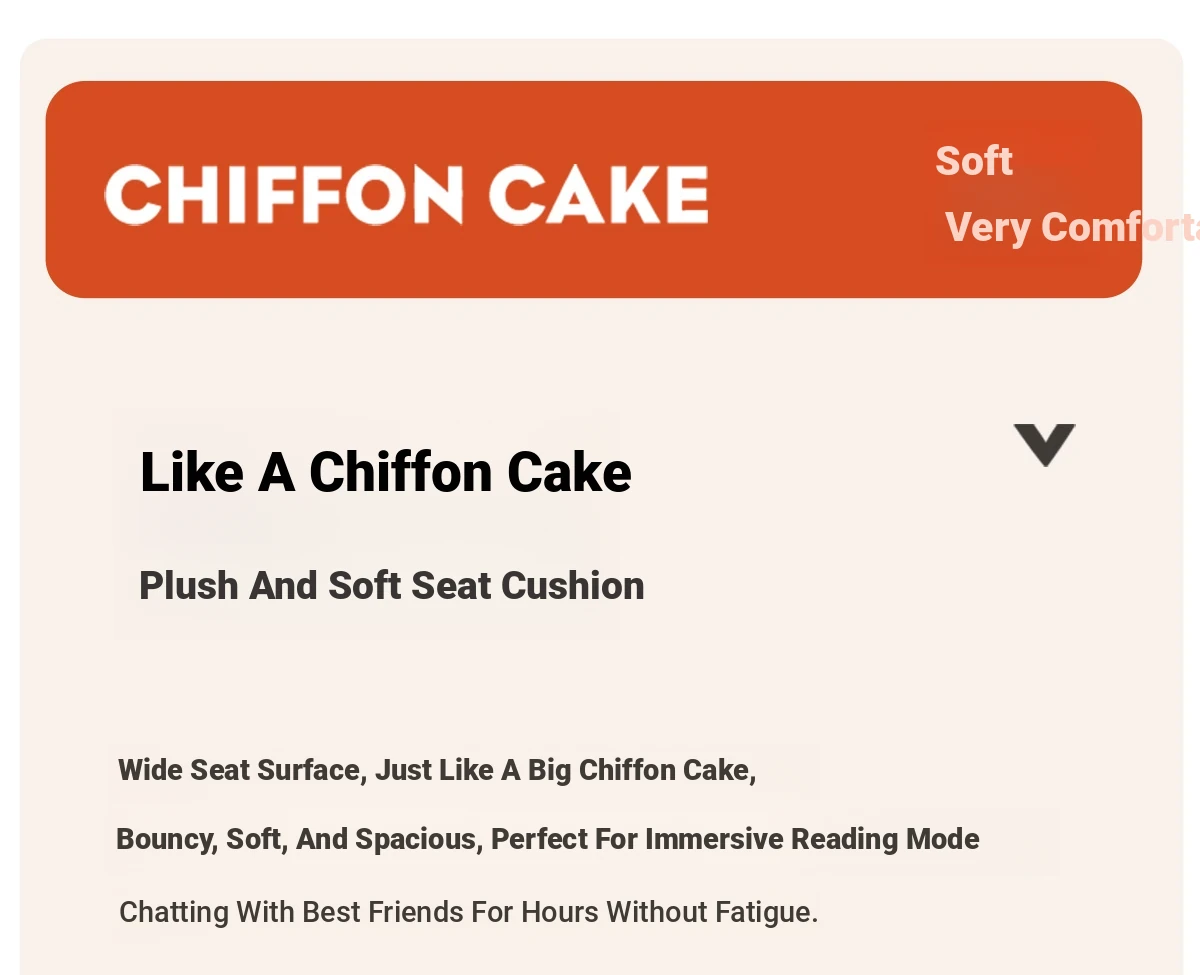Viewport: 1200px width, 975px height.
Task: Open the 'Like A Chiffon Cake' heading
Action: (x=386, y=472)
